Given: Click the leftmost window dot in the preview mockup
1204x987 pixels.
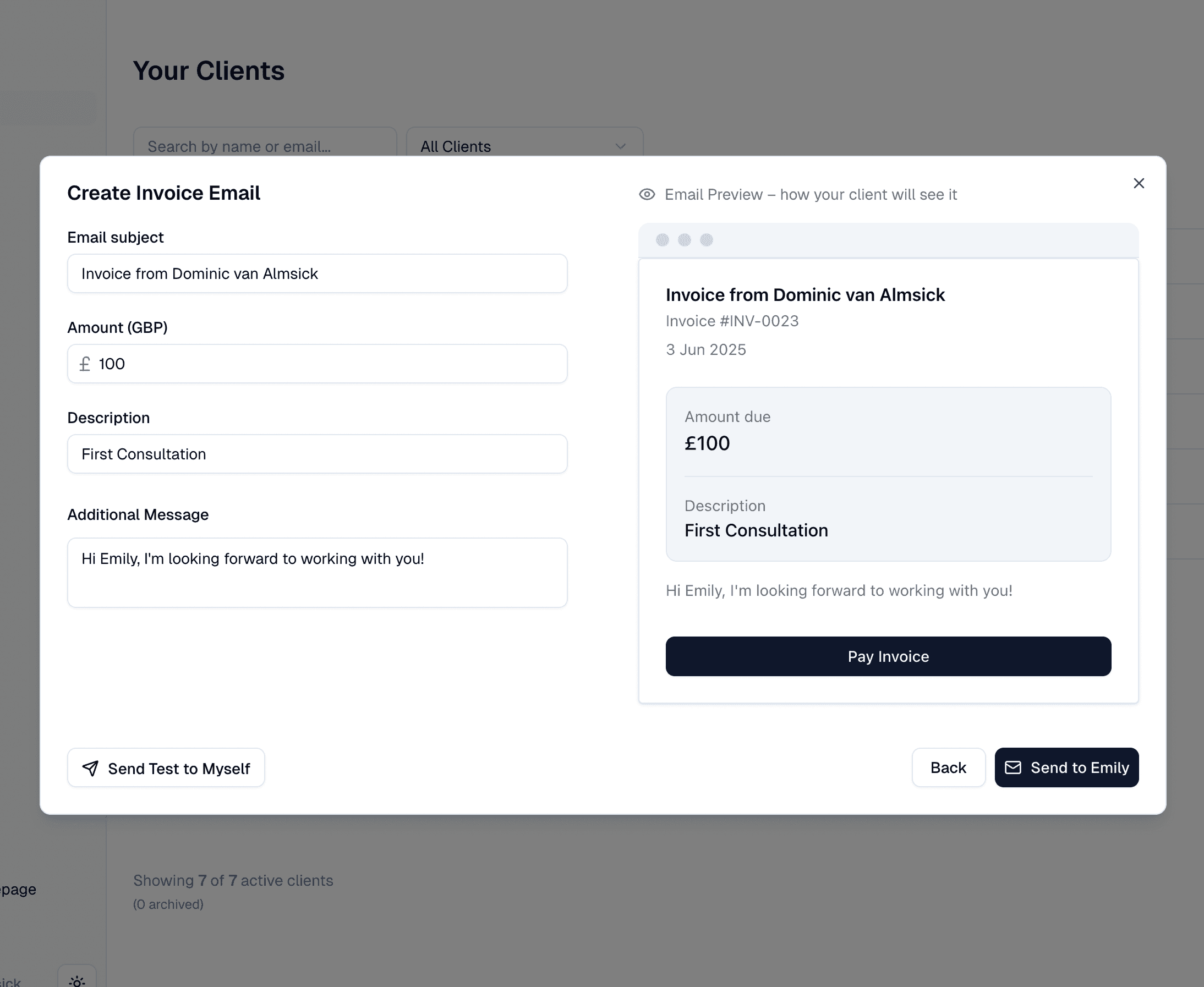Looking at the screenshot, I should pyautogui.click(x=663, y=240).
